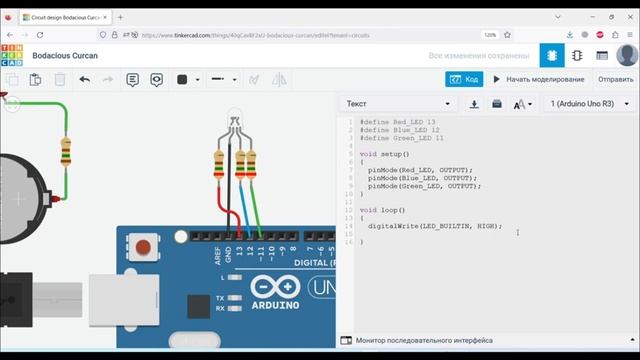
Task: Click the mirror flip icon
Action: pos(279,80)
